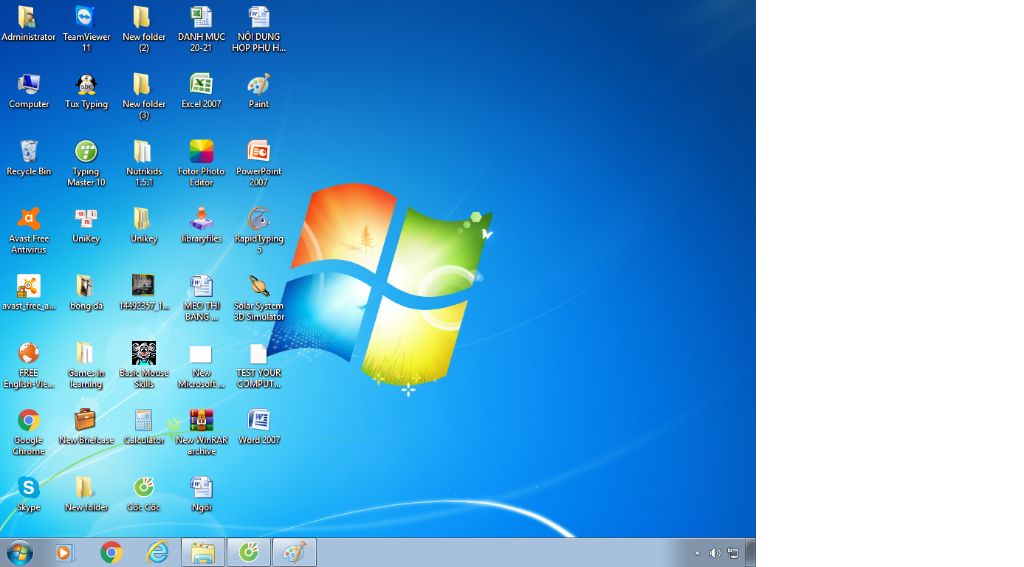
Task: Switch to Coc Coc taskbar window
Action: coord(248,553)
